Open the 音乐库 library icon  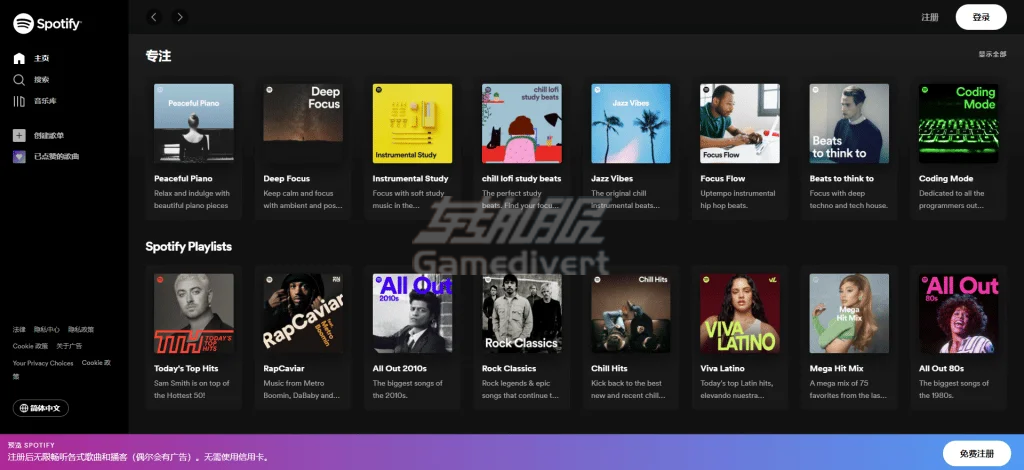pyautogui.click(x=19, y=101)
